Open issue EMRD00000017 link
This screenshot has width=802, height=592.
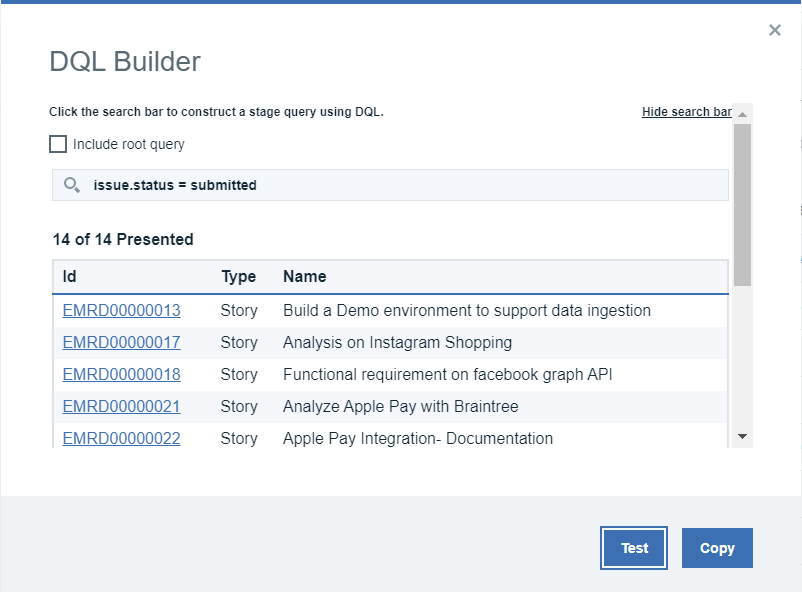121,342
